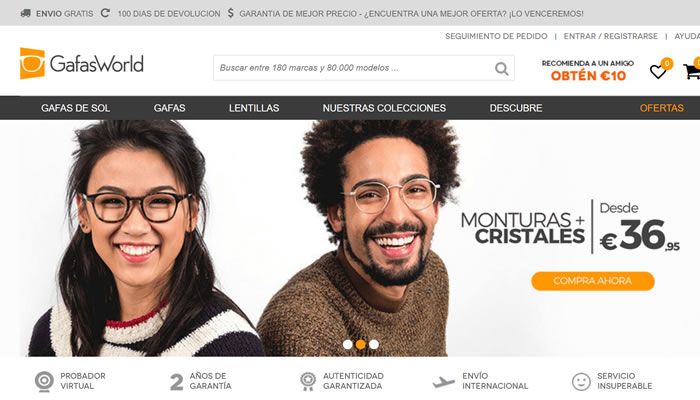The image size is (700, 400).
Task: Click the GafasWorld logo icon
Action: [32, 63]
